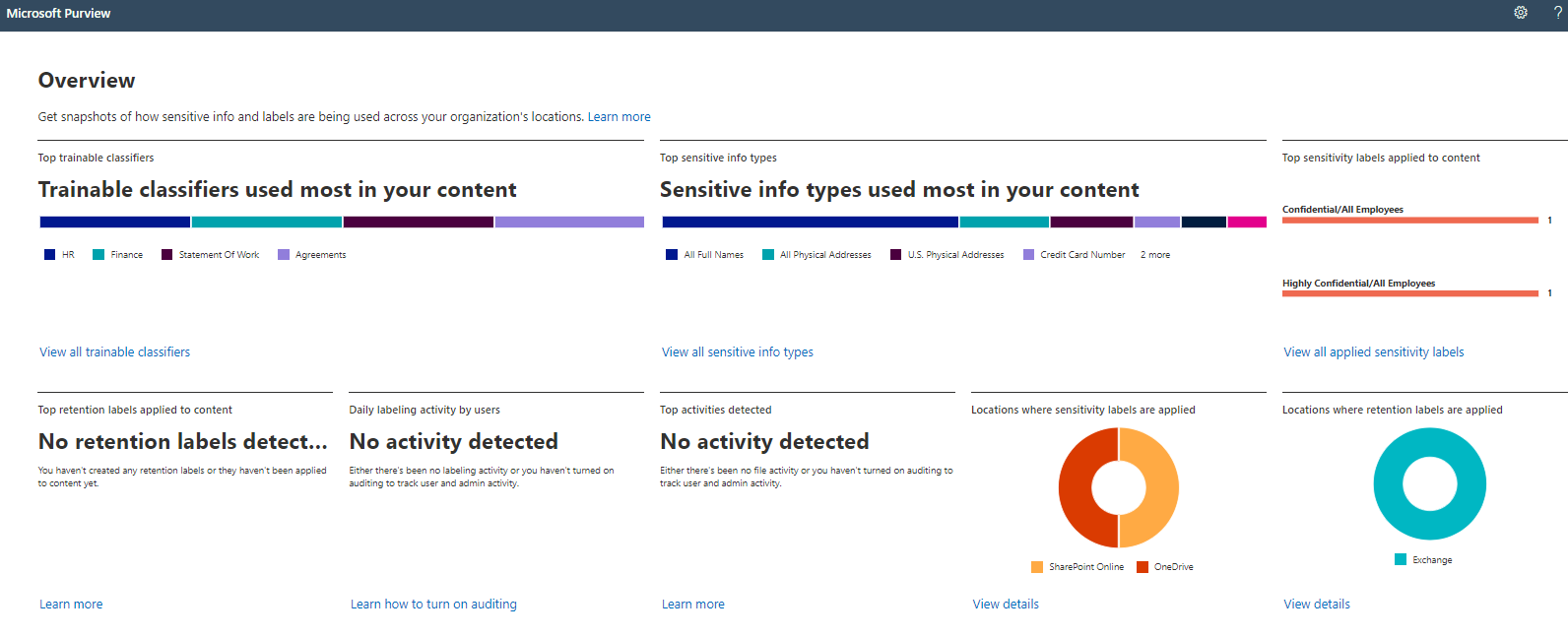Click the Microsoft Purview header title
The image size is (1568, 638).
coord(59,14)
